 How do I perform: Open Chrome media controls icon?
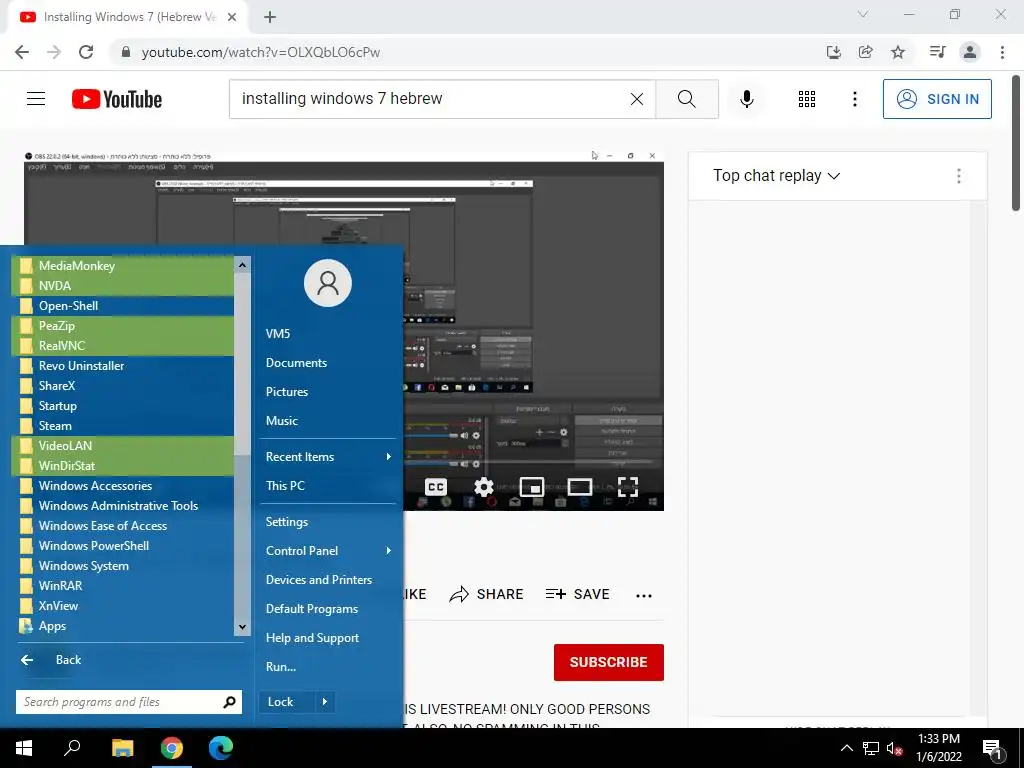pos(937,52)
